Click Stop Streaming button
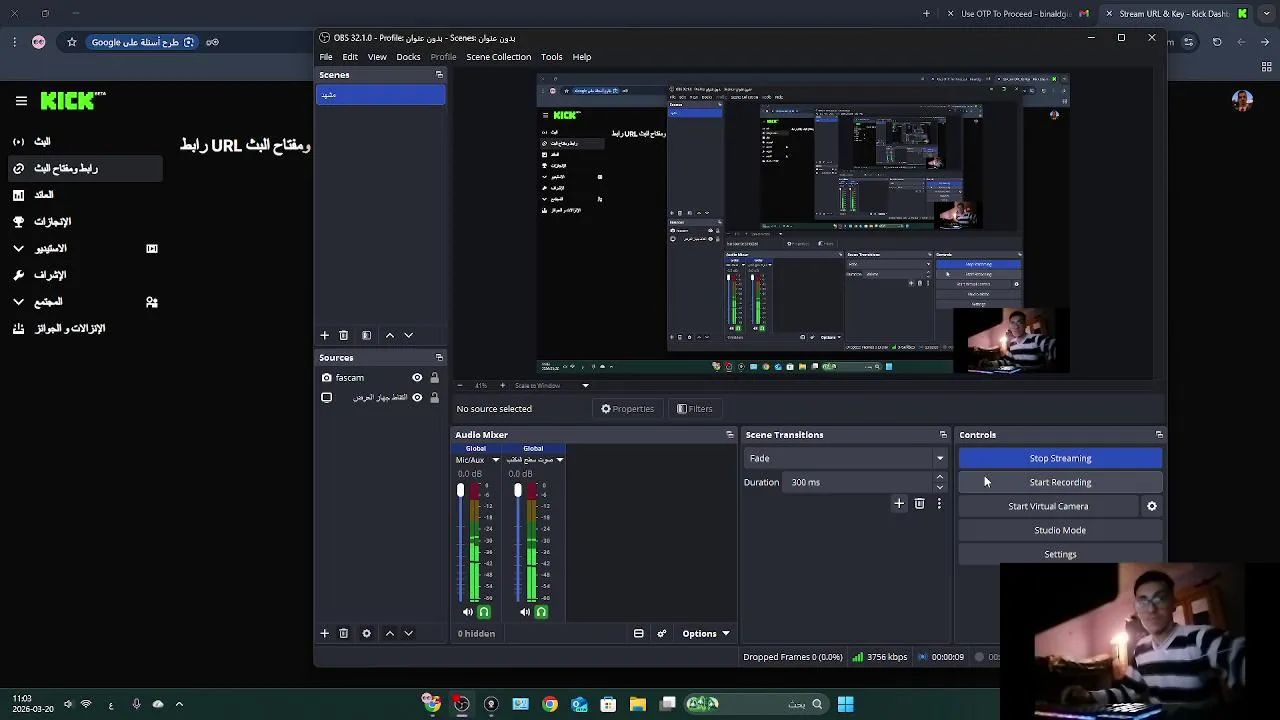 tap(1060, 458)
